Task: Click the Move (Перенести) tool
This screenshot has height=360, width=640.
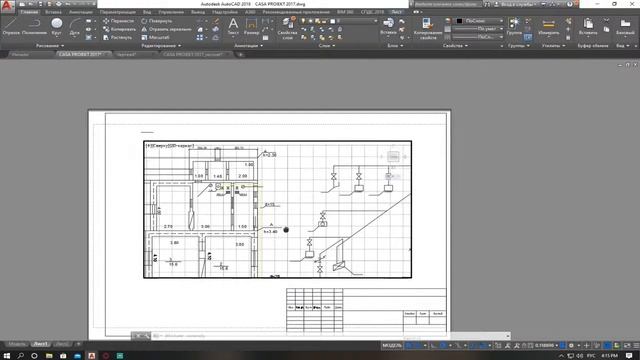Action: 118,21
